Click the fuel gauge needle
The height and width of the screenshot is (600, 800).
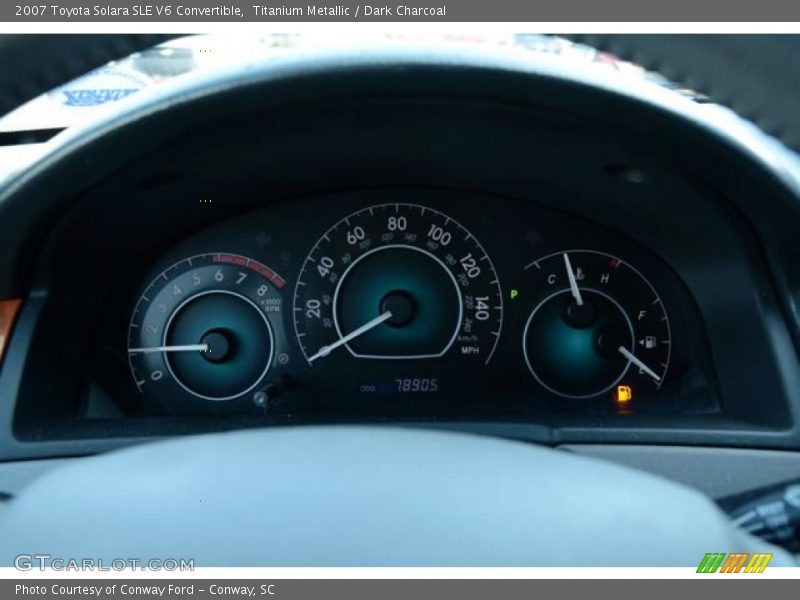[637, 362]
